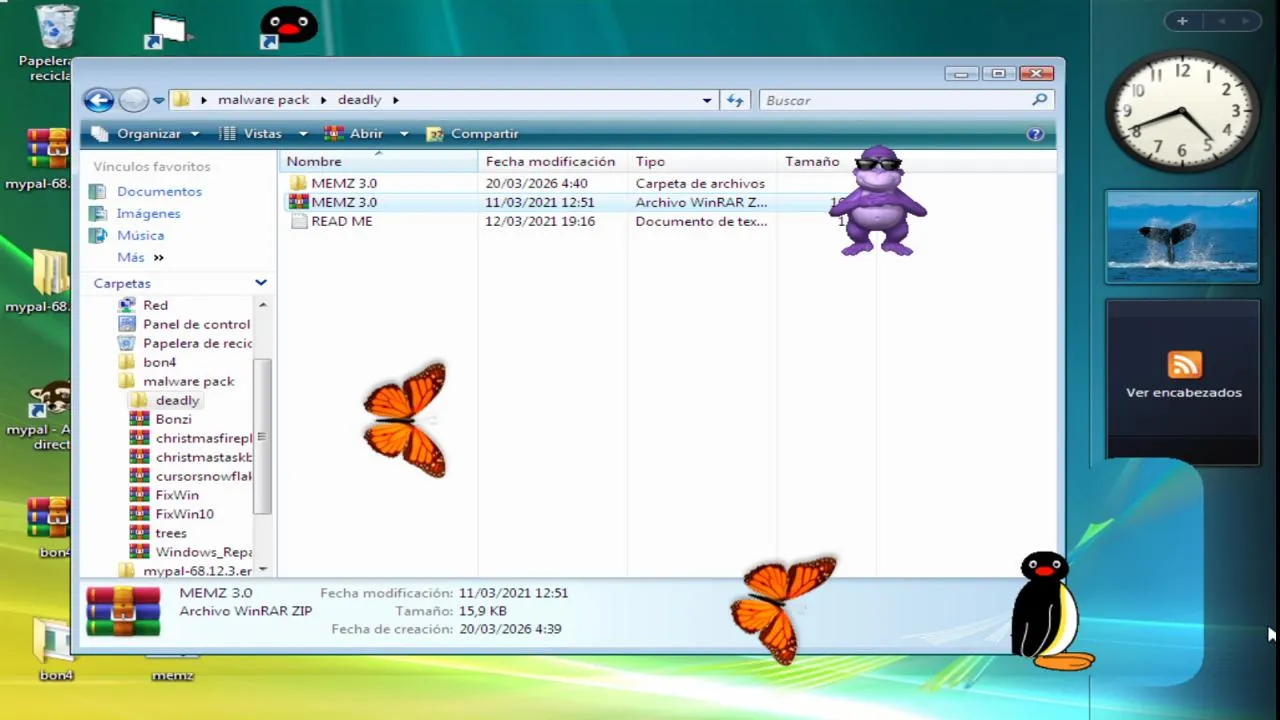This screenshot has height=720, width=1280.
Task: Click the Abrir toolbar button
Action: (355, 134)
